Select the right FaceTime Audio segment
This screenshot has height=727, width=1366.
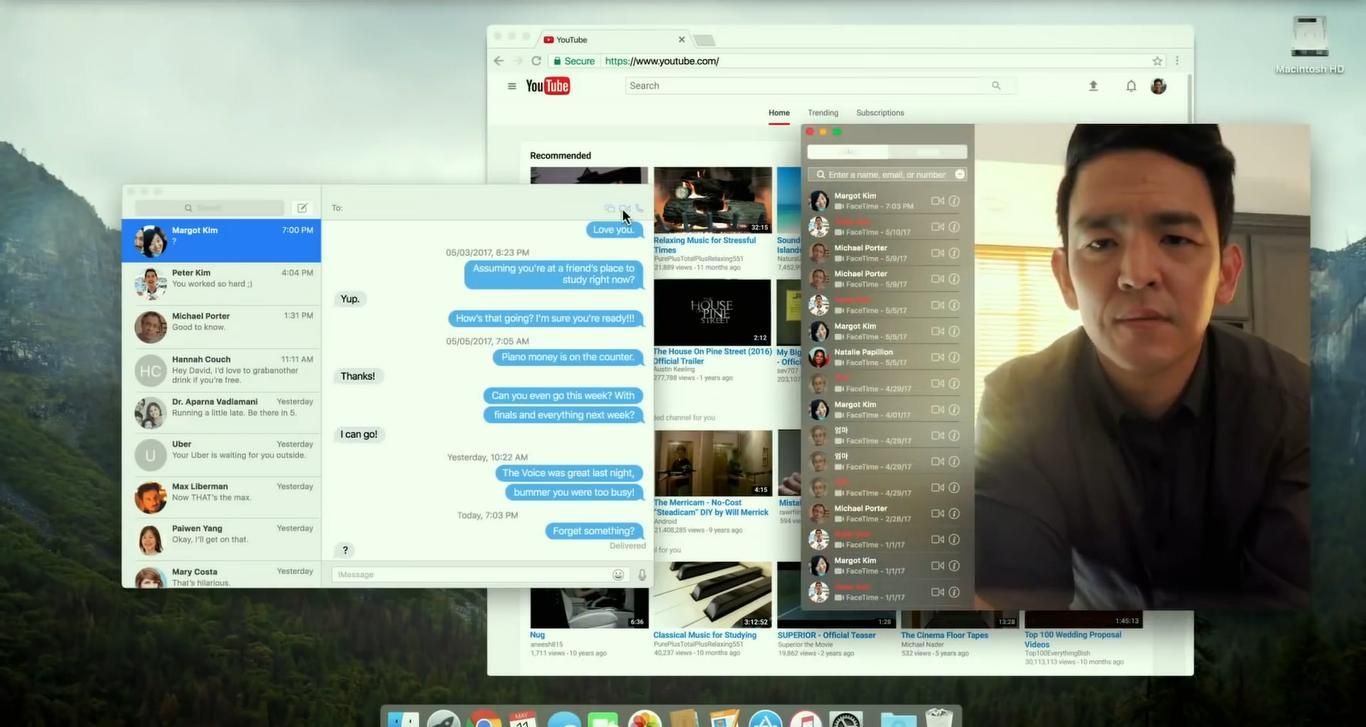point(927,152)
